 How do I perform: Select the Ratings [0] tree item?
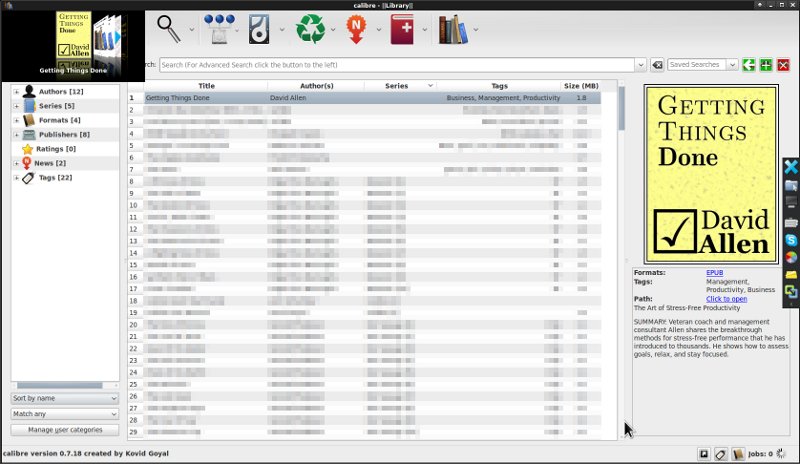tap(56, 149)
